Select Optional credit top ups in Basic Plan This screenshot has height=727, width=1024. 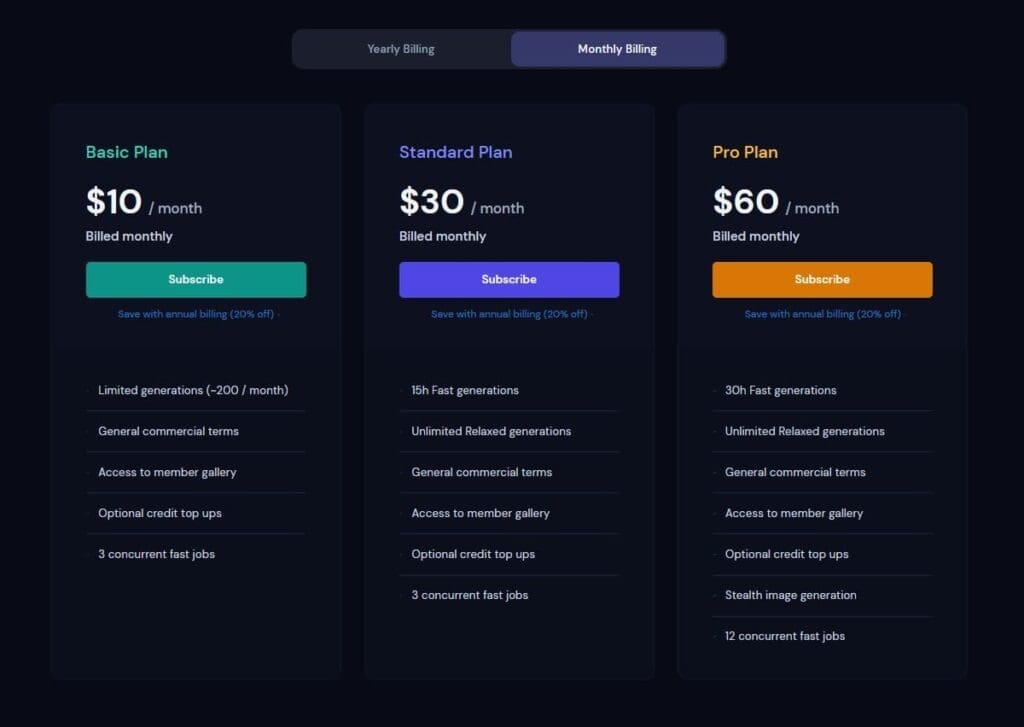160,513
